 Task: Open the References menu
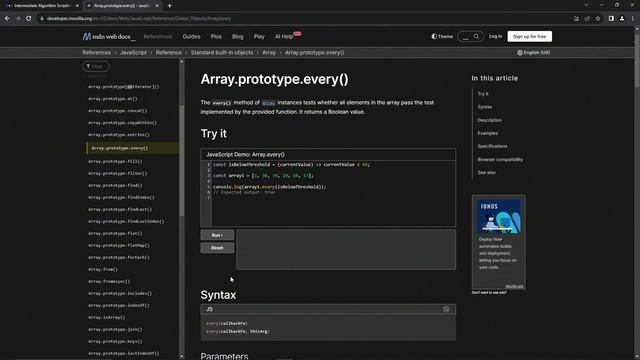point(158,36)
